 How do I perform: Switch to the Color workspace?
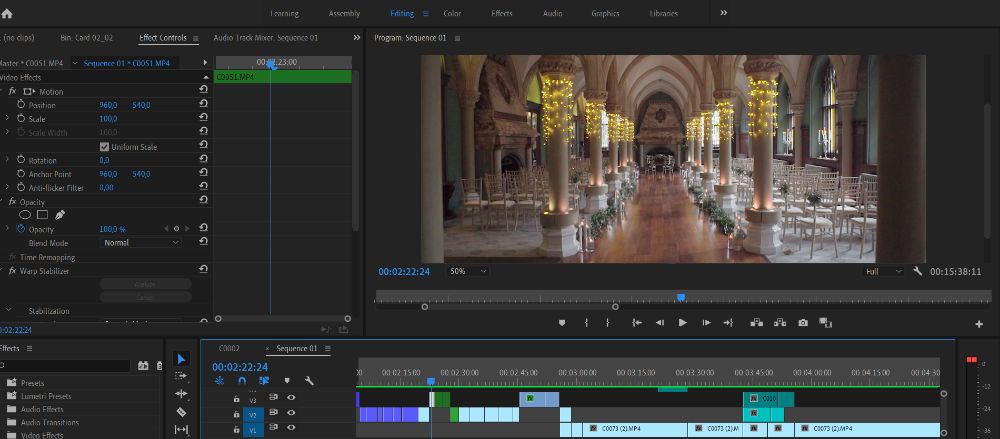[x=452, y=13]
